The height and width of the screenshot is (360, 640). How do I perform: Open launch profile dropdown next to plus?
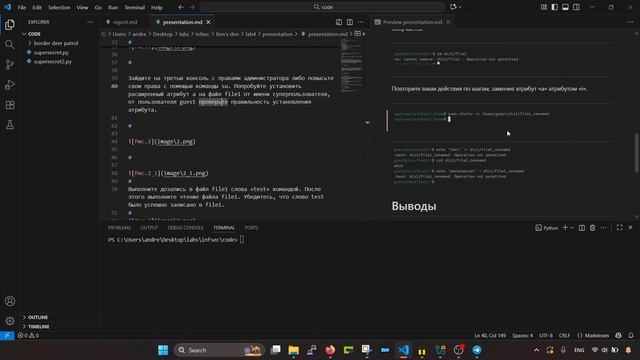[x=572, y=228]
